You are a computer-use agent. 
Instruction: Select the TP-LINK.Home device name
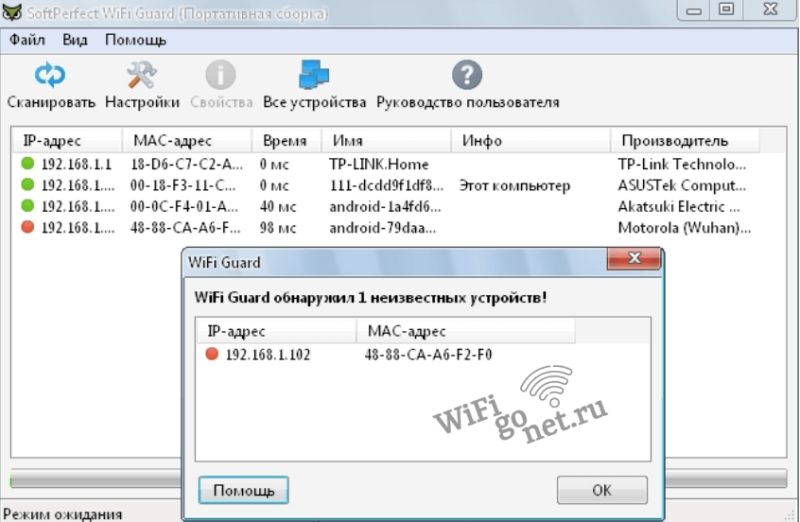379,164
